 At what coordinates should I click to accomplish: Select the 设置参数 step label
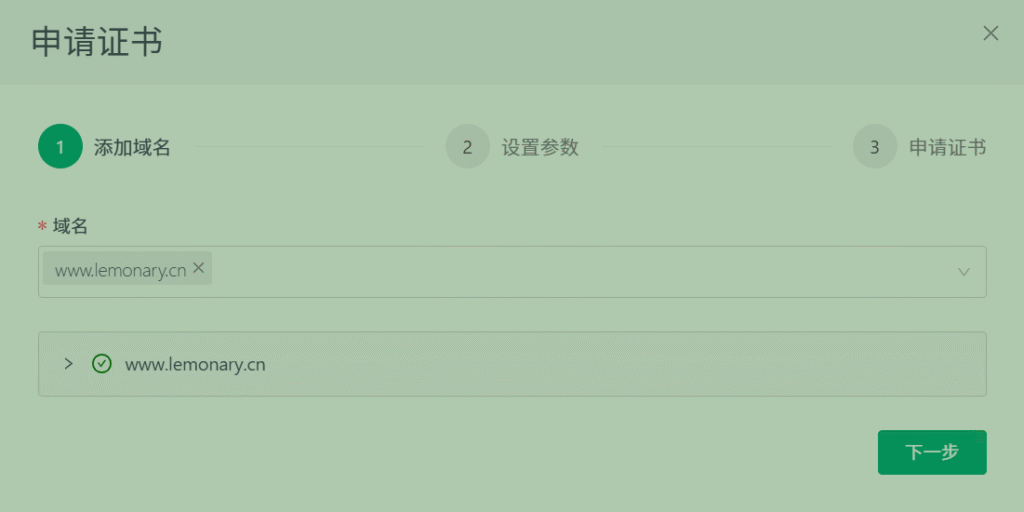tap(540, 148)
